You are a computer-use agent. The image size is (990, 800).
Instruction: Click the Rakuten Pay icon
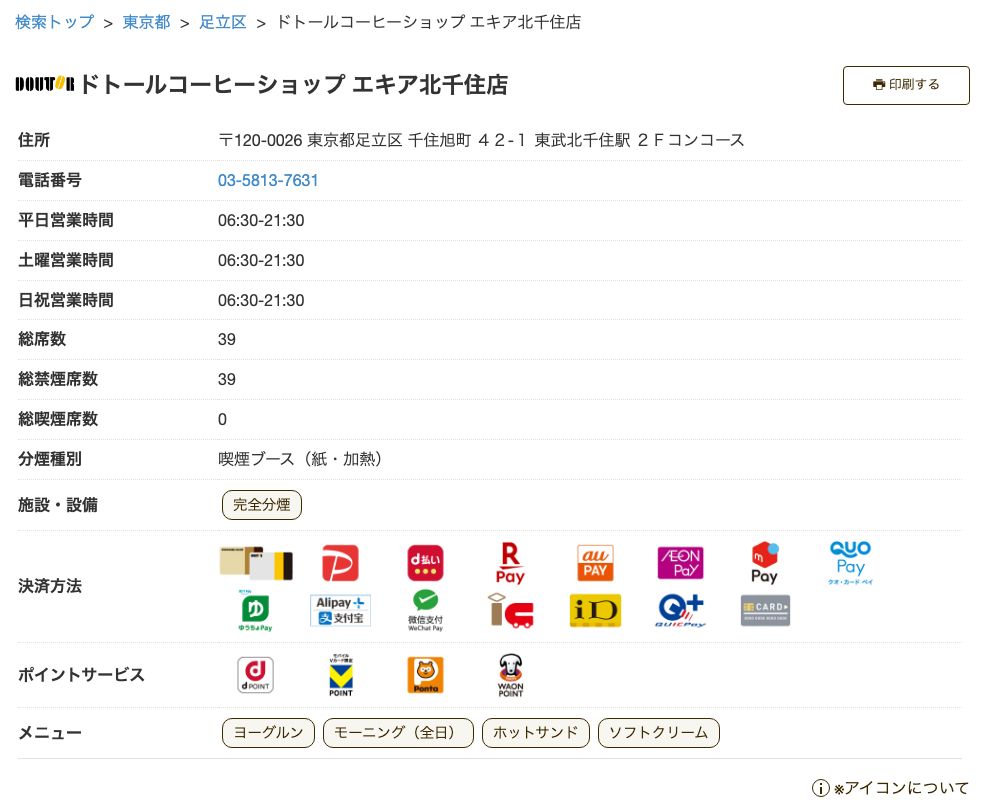pos(510,563)
